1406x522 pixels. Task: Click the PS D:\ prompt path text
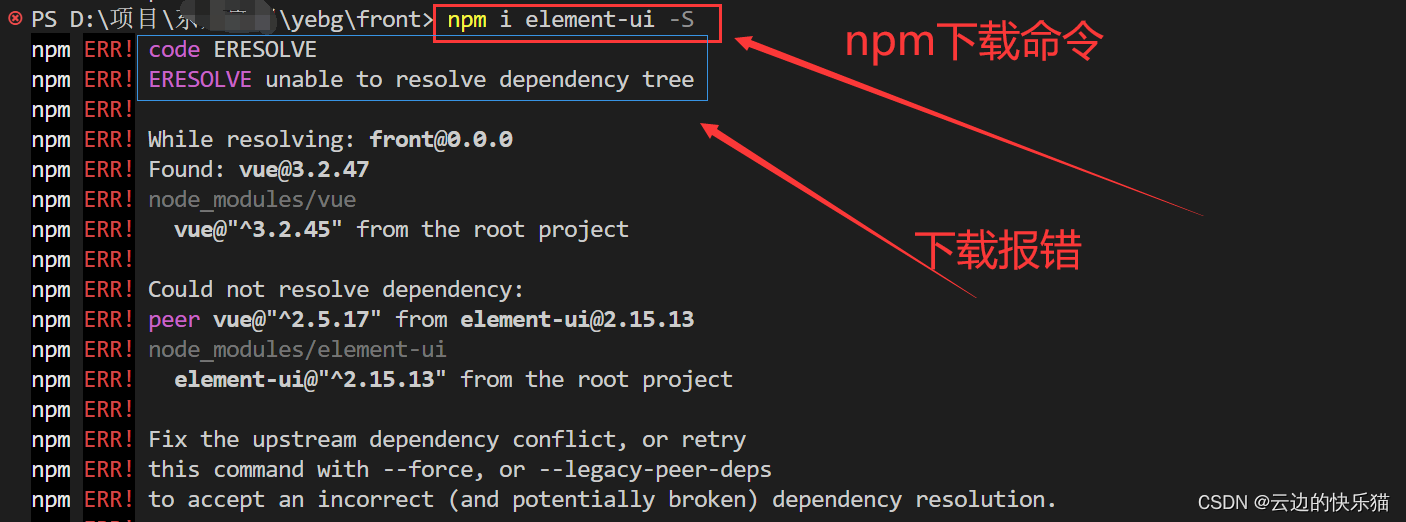233,20
